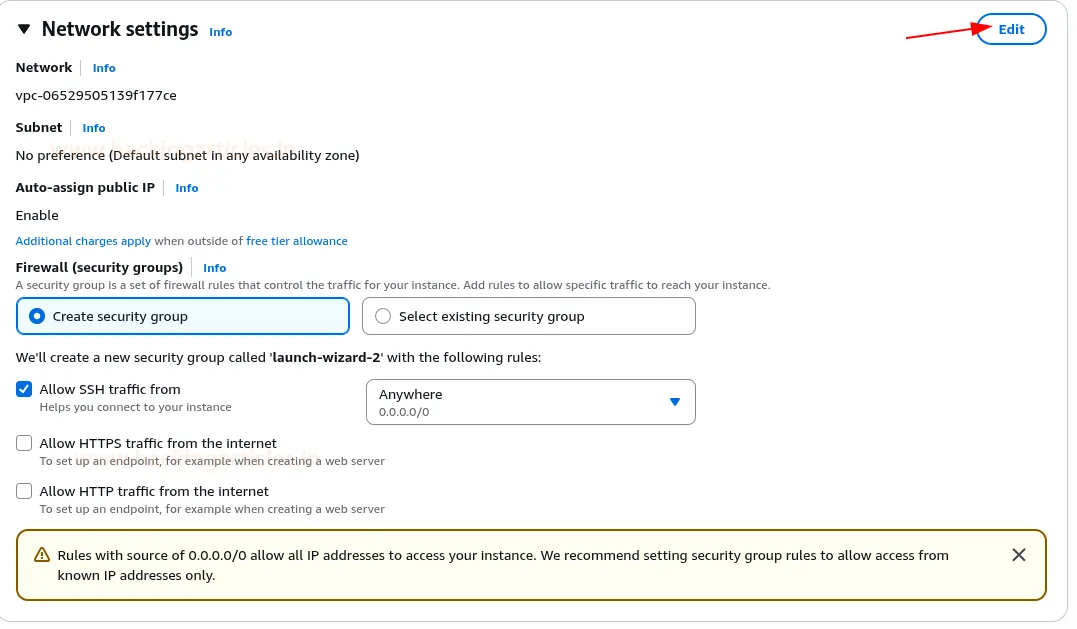Screen dimensions: 1077x629
Task: Open Info link for Auto-assign public IP
Action: click(187, 188)
